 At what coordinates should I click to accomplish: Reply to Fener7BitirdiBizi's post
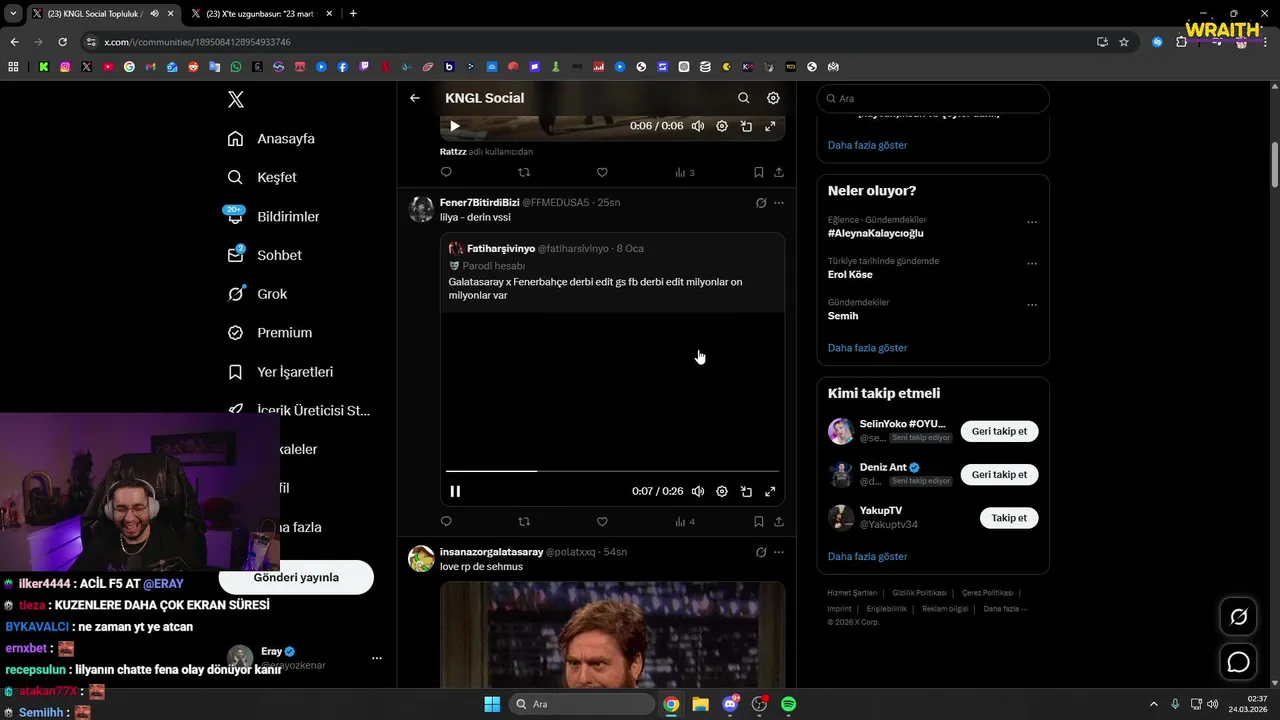pos(446,521)
